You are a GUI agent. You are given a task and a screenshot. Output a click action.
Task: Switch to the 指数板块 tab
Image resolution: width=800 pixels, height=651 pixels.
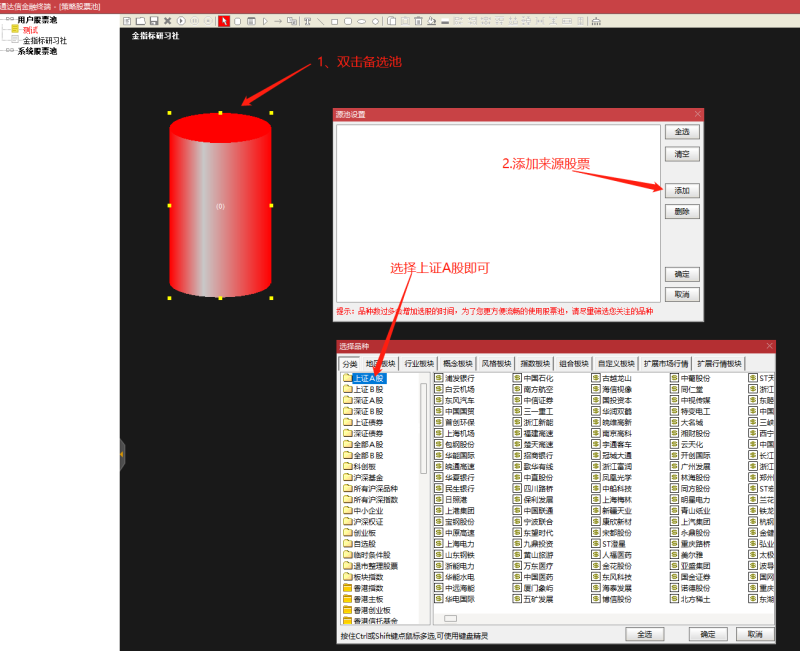pyautogui.click(x=535, y=364)
